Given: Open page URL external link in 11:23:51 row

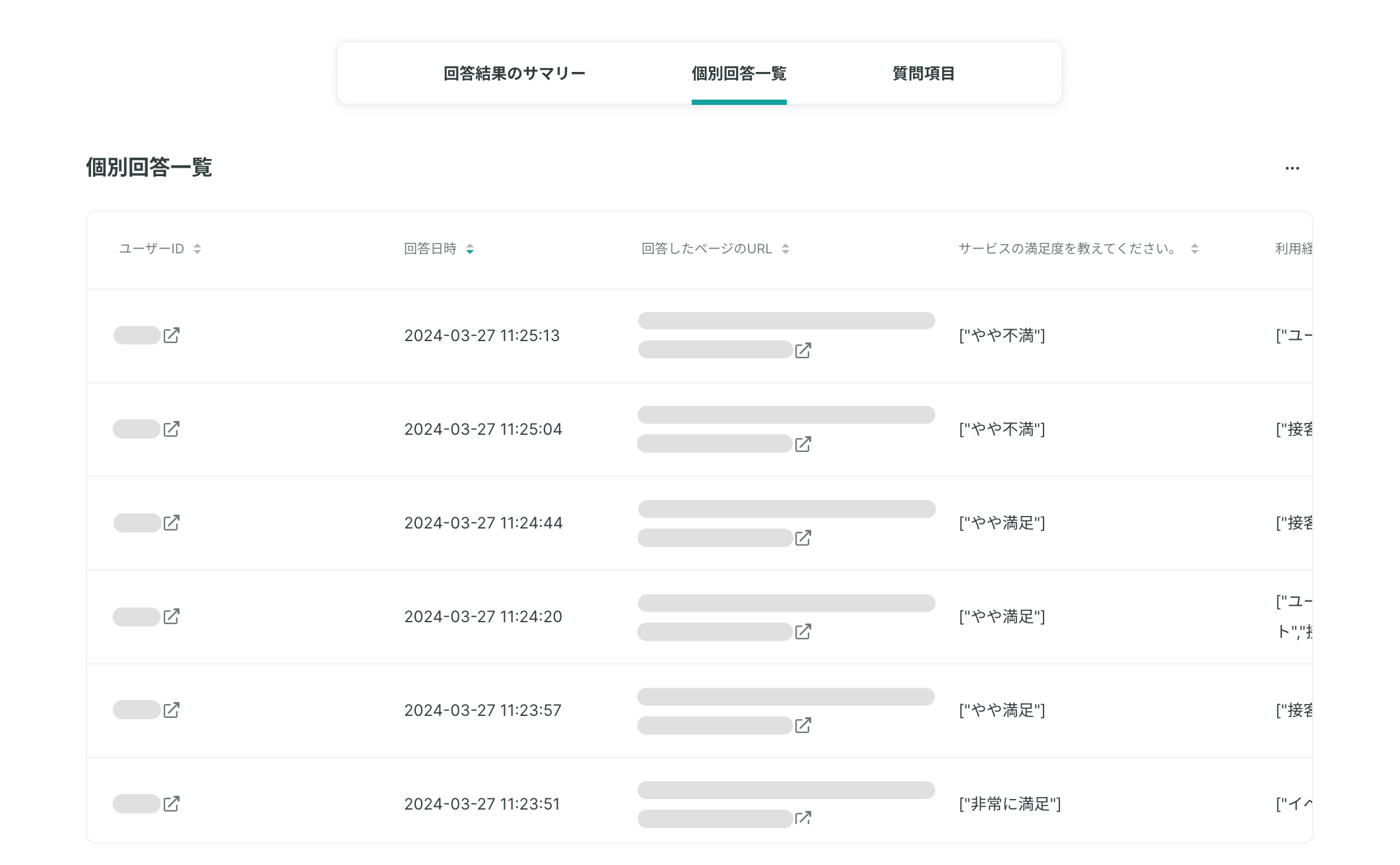Looking at the screenshot, I should pyautogui.click(x=803, y=818).
